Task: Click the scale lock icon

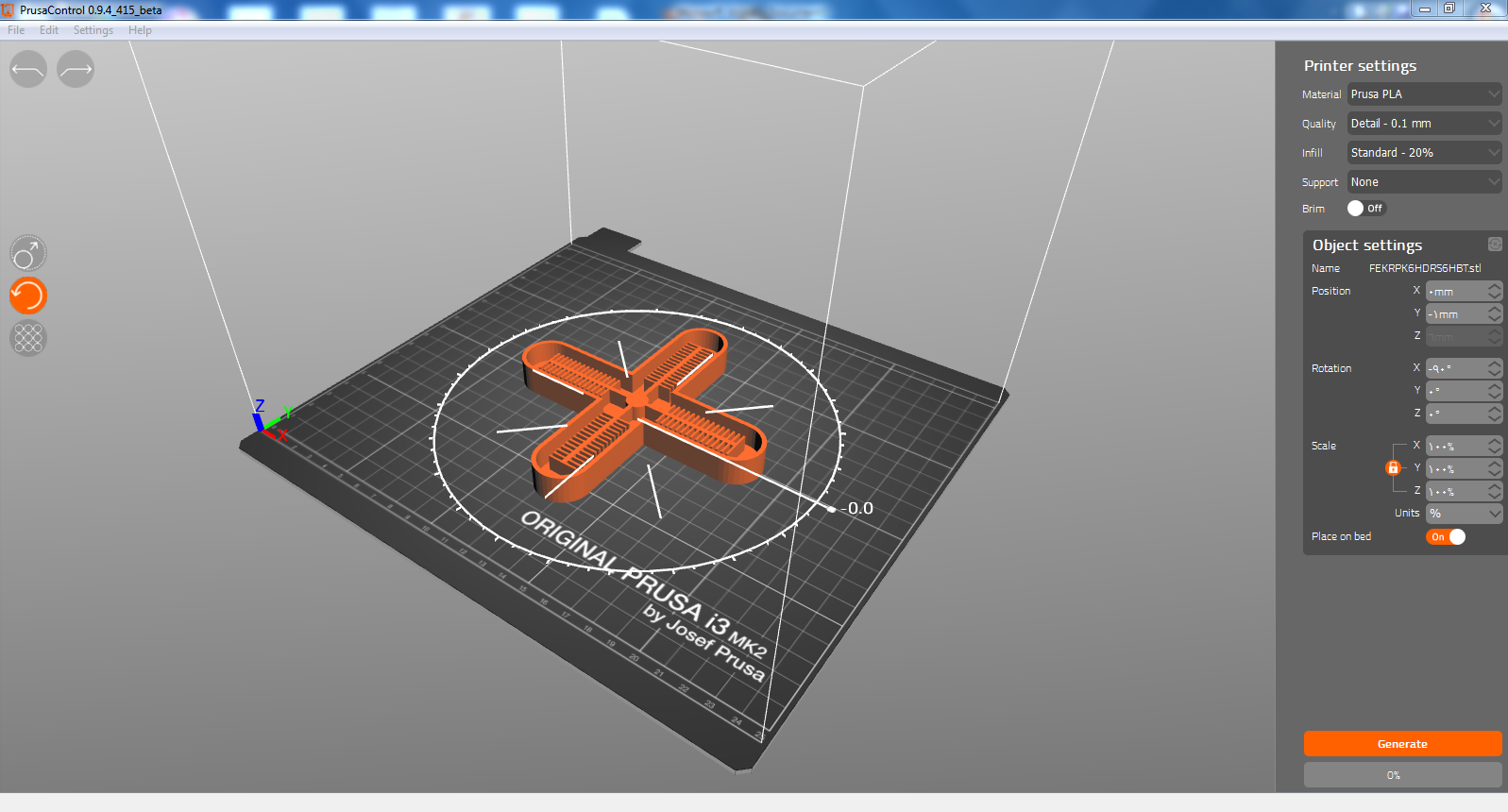Action: [1393, 467]
